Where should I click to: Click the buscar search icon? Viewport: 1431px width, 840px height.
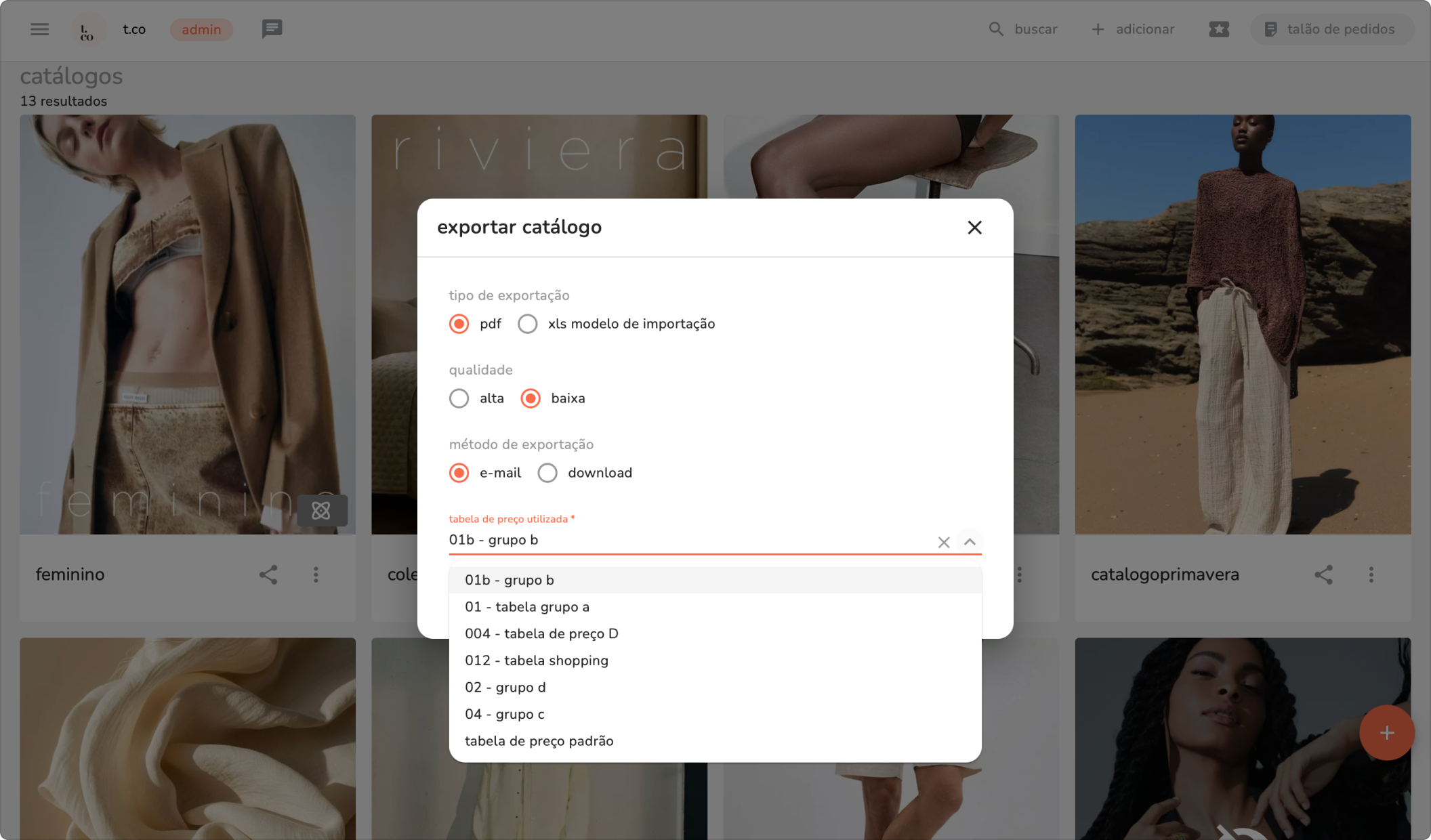click(x=995, y=29)
